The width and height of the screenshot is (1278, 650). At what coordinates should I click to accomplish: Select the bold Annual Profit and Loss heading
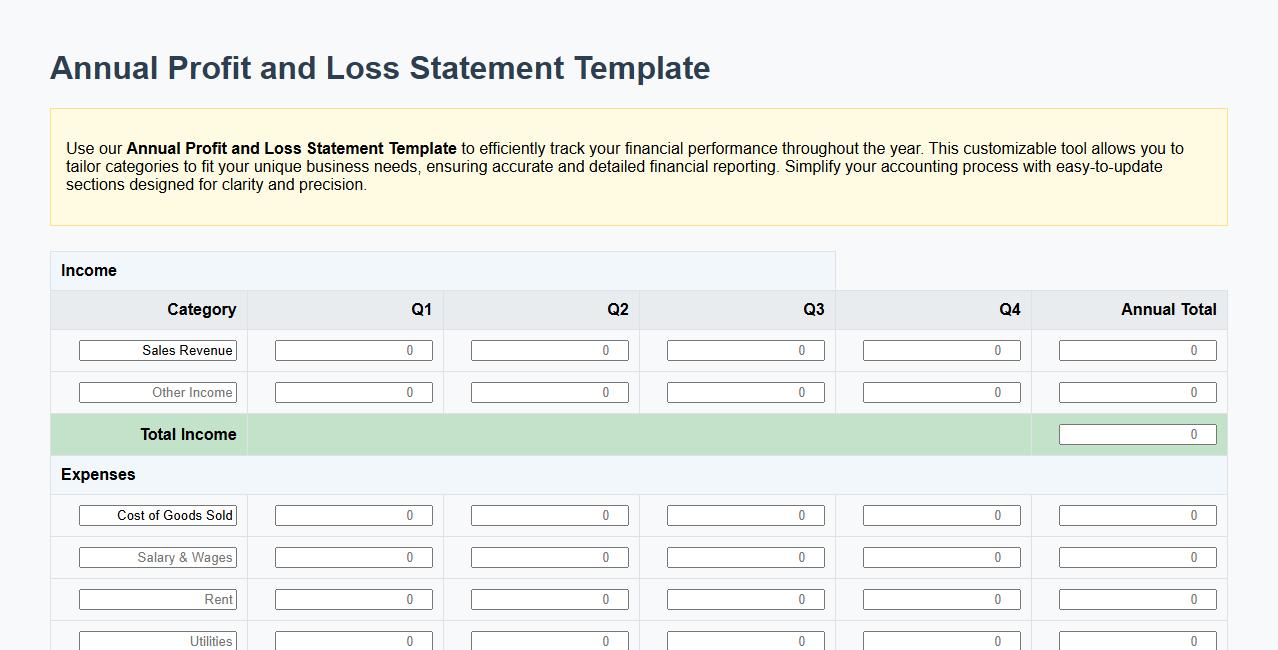click(380, 68)
